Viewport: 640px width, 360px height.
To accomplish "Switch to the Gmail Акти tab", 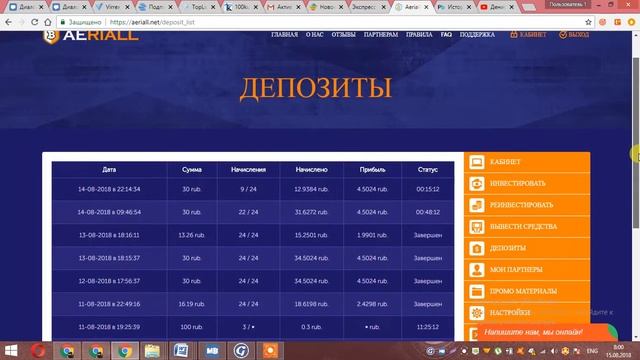I will pos(284,7).
